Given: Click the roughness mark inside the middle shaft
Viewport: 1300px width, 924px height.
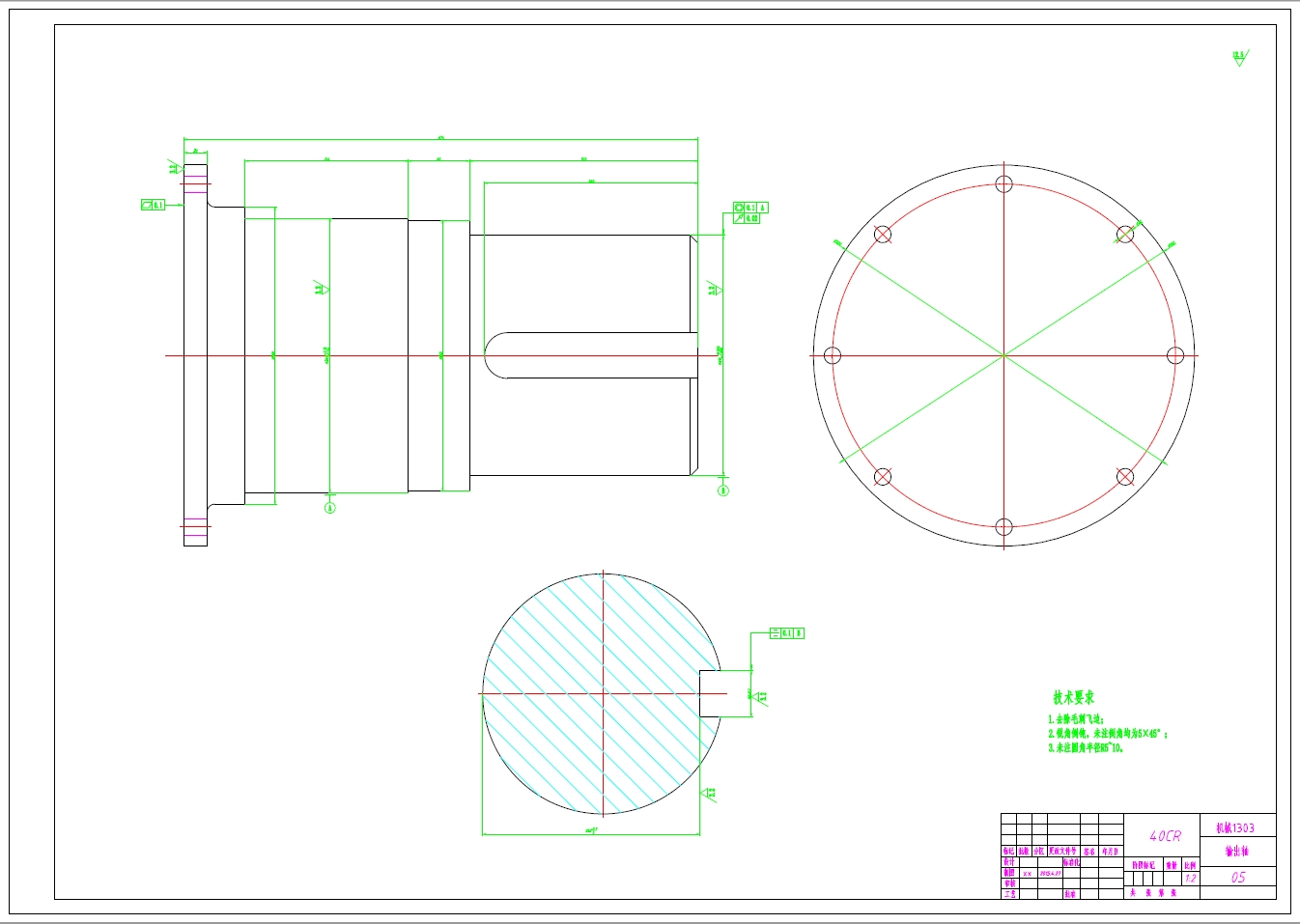Looking at the screenshot, I should point(322,287).
